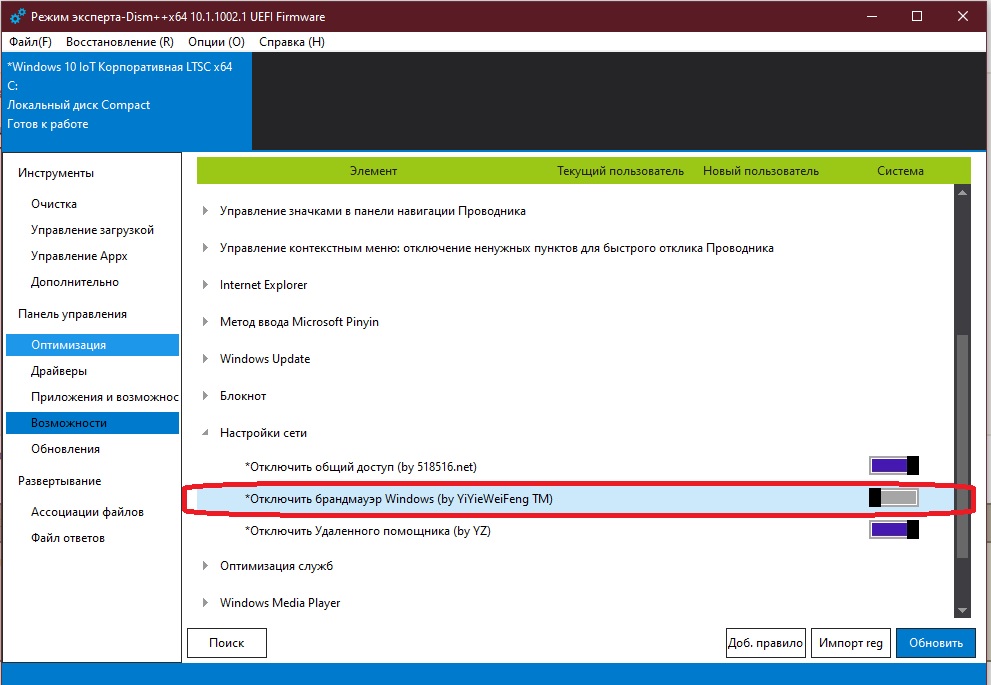Image resolution: width=991 pixels, height=685 pixels.
Task: Expand Оптимизация служб group
Action: [x=205, y=566]
